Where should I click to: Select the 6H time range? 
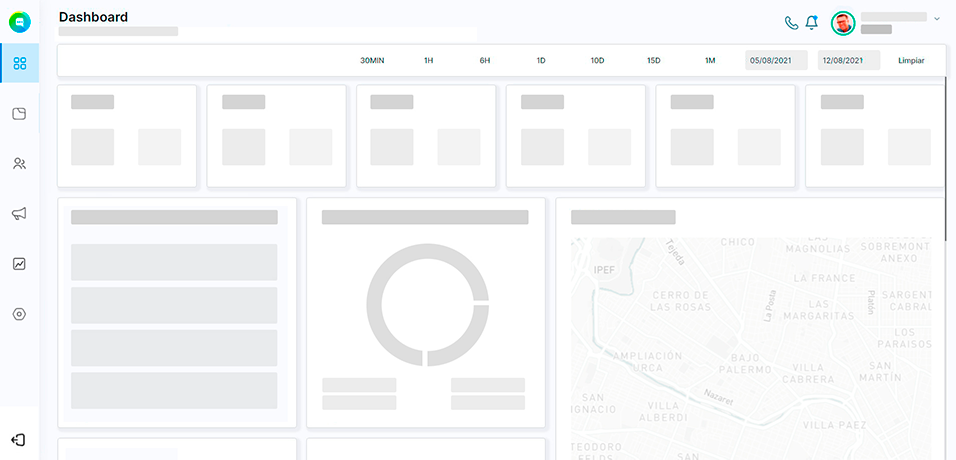pos(485,61)
